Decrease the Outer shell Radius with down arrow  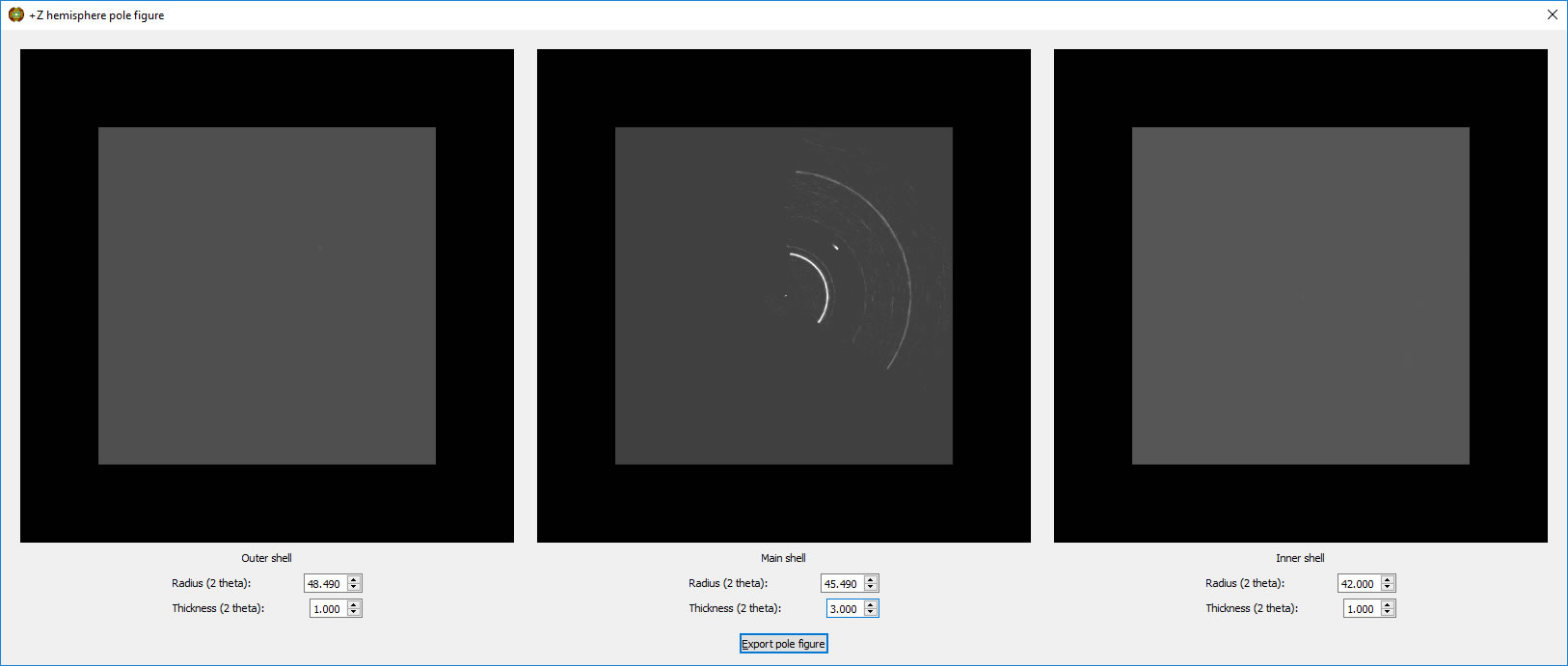[x=354, y=588]
